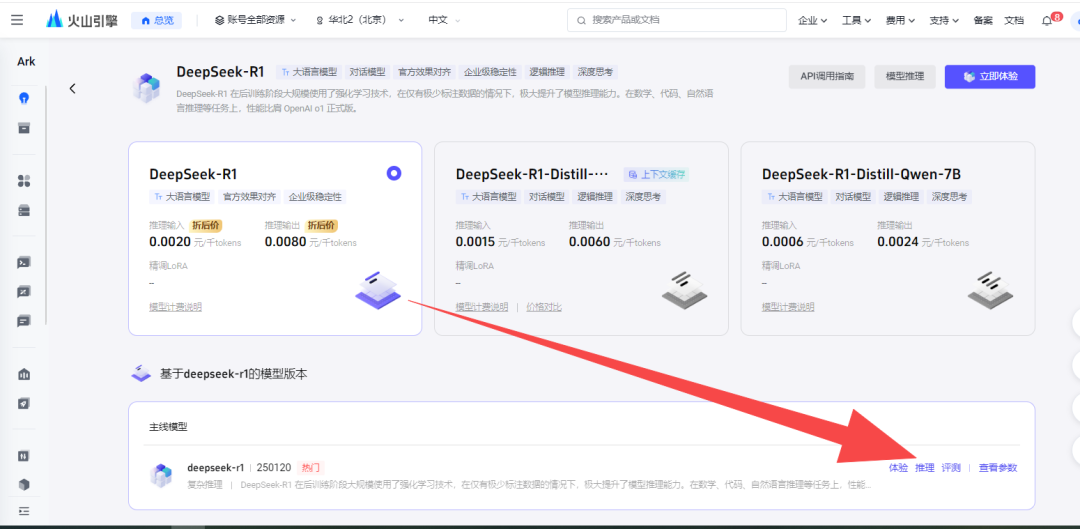Click the 0.0024 output price value
This screenshot has height=529, width=1080.
(897, 242)
